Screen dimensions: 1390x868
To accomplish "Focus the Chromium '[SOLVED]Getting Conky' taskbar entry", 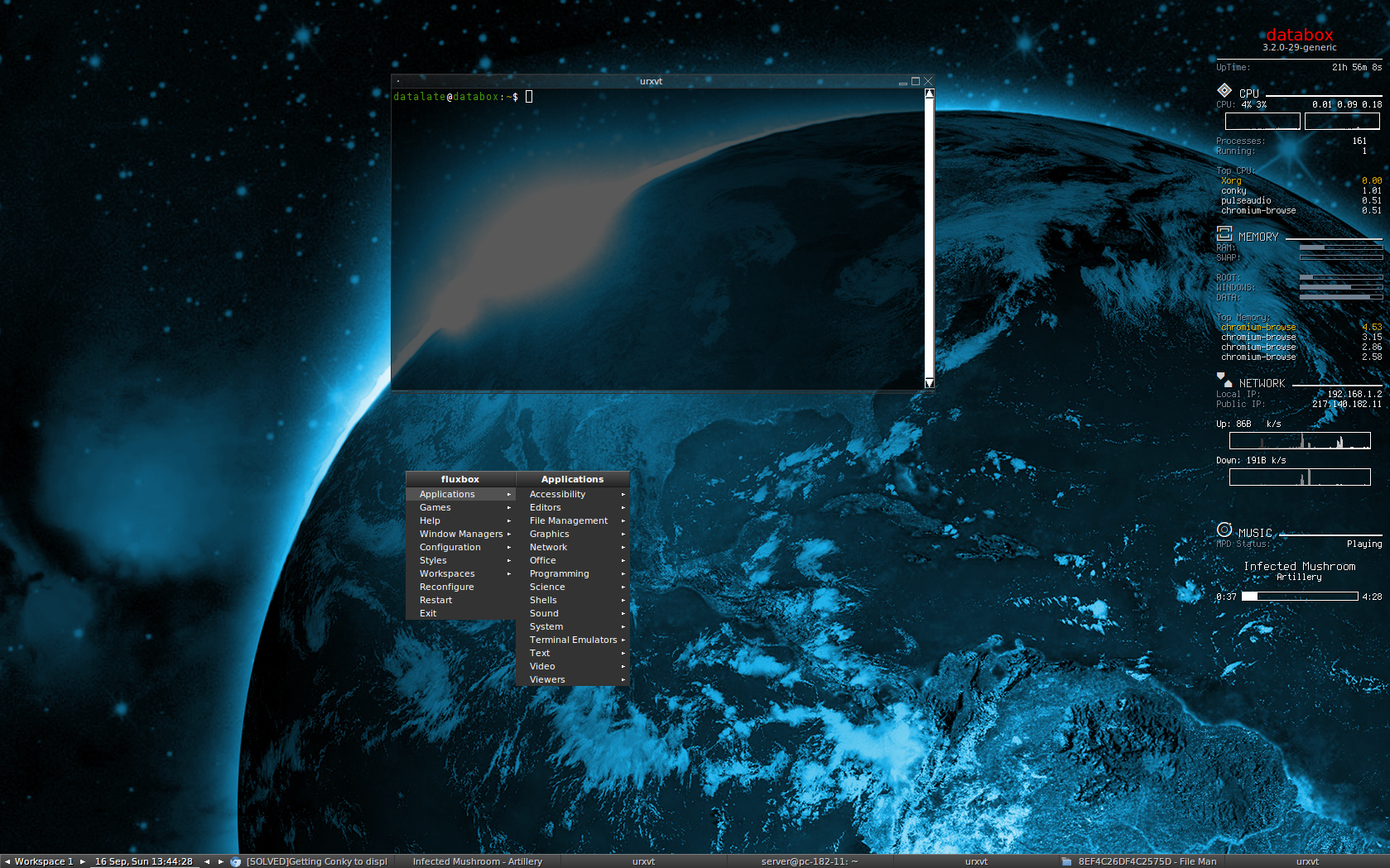I will 310,861.
